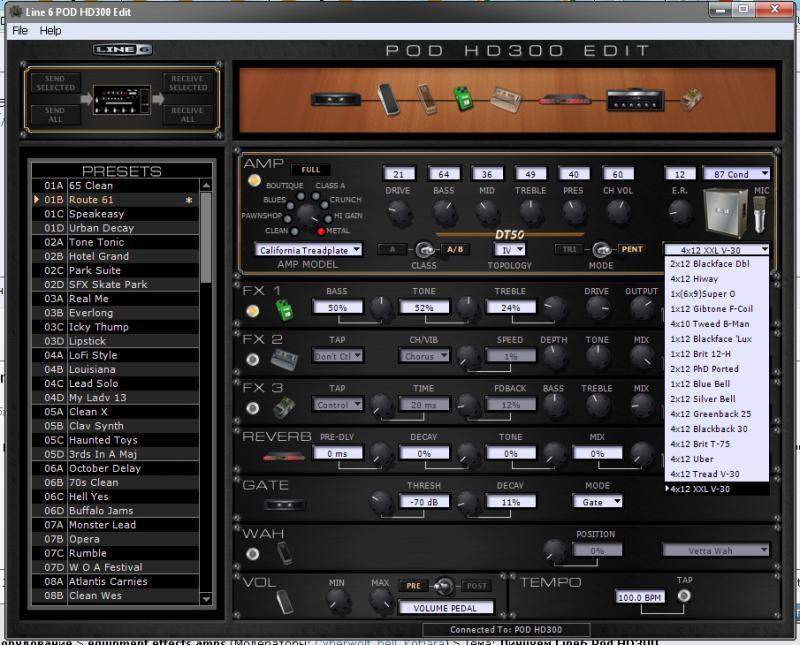Click the volume pedal icon in the VOL section
800x645 pixels.
tap(284, 600)
